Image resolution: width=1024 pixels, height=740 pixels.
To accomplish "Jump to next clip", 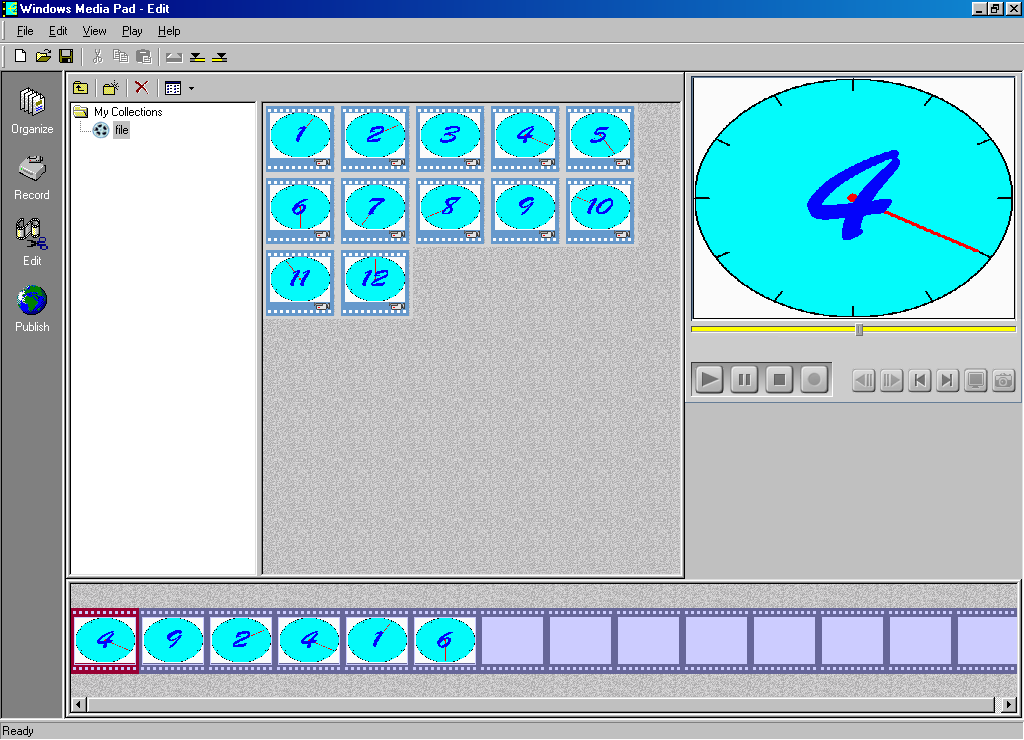I will pos(947,380).
